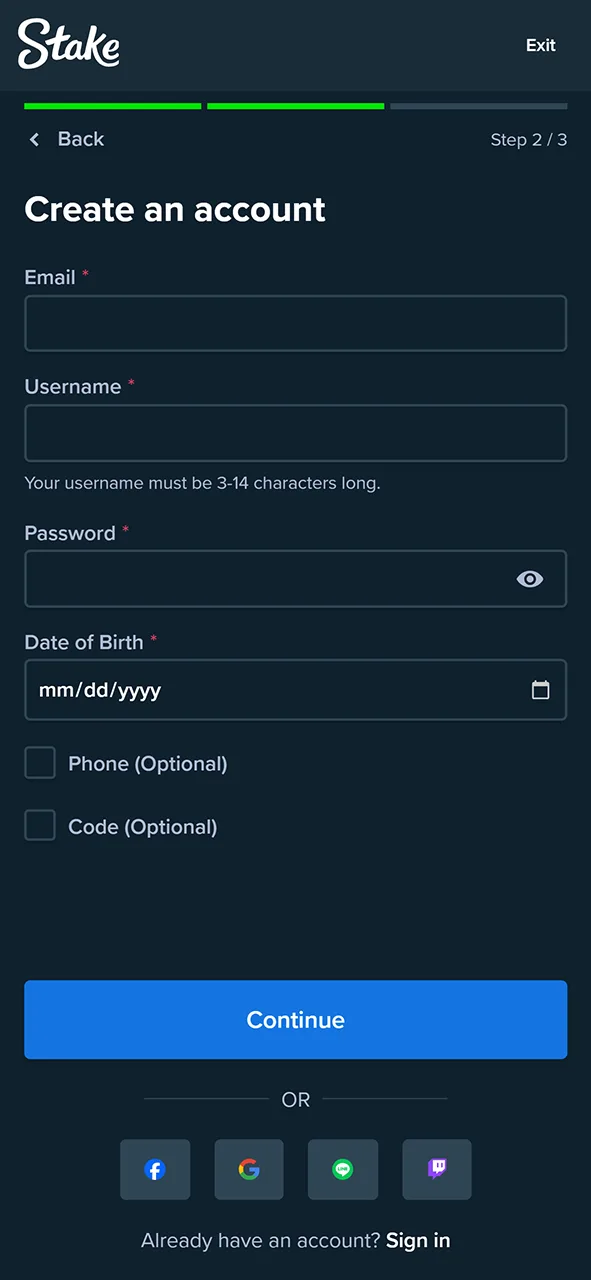
Task: Click inside the Email input field
Action: [x=296, y=323]
